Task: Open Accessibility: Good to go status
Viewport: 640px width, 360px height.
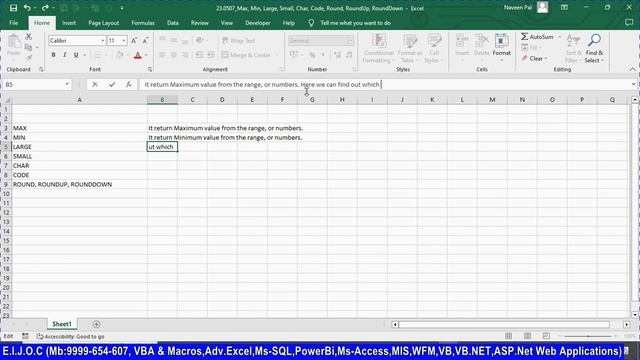Action: tap(70, 337)
